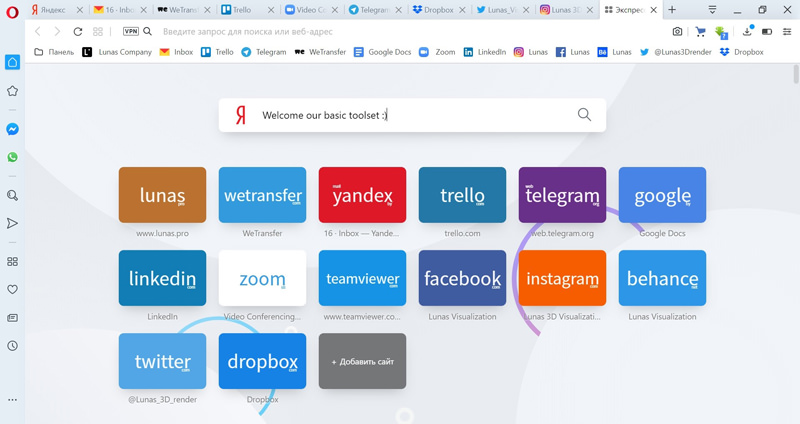Switch to the 16 · Inbox tab
The image size is (800, 424).
click(120, 10)
